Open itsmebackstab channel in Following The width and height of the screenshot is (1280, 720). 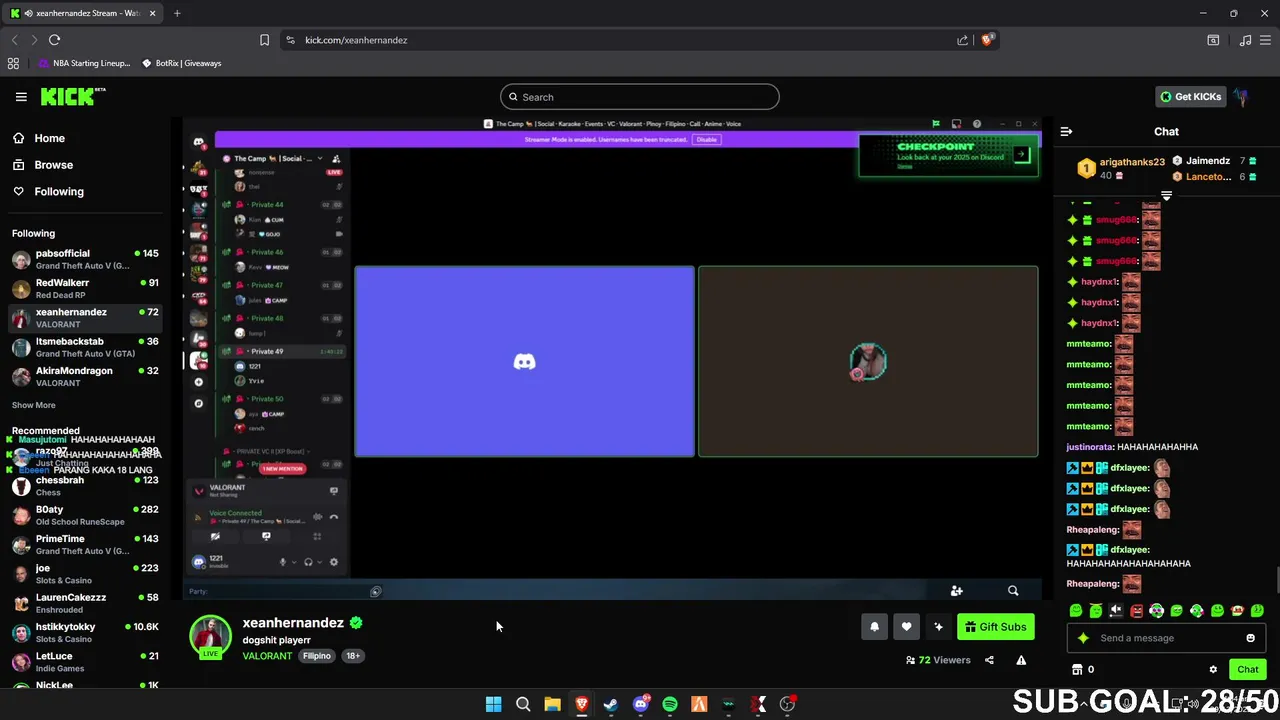pyautogui.click(x=85, y=347)
